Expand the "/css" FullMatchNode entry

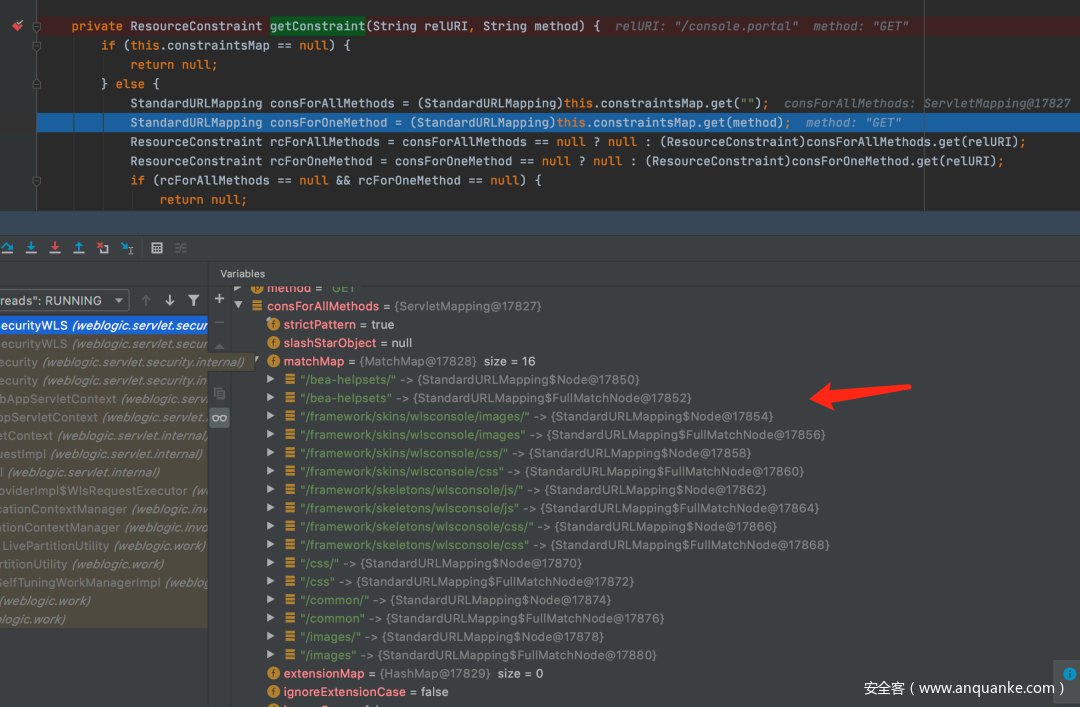(x=271, y=581)
